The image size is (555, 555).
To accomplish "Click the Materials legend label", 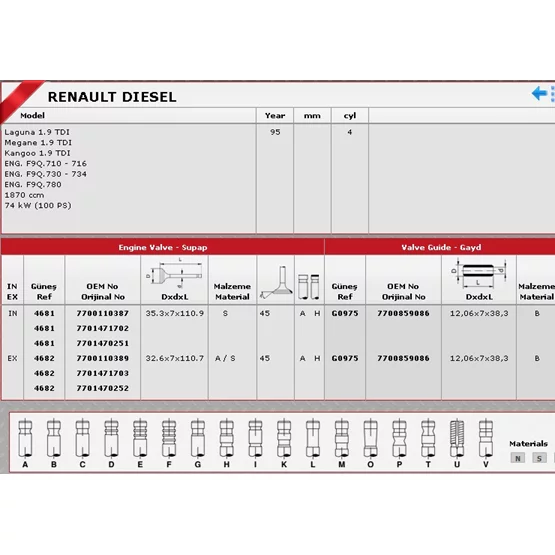I will click(x=528, y=444).
